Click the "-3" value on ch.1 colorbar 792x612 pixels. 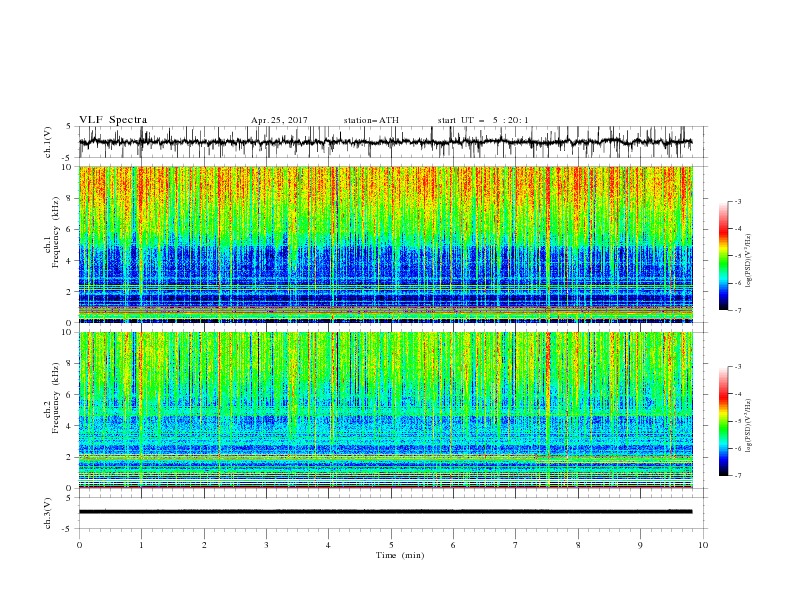click(737, 201)
